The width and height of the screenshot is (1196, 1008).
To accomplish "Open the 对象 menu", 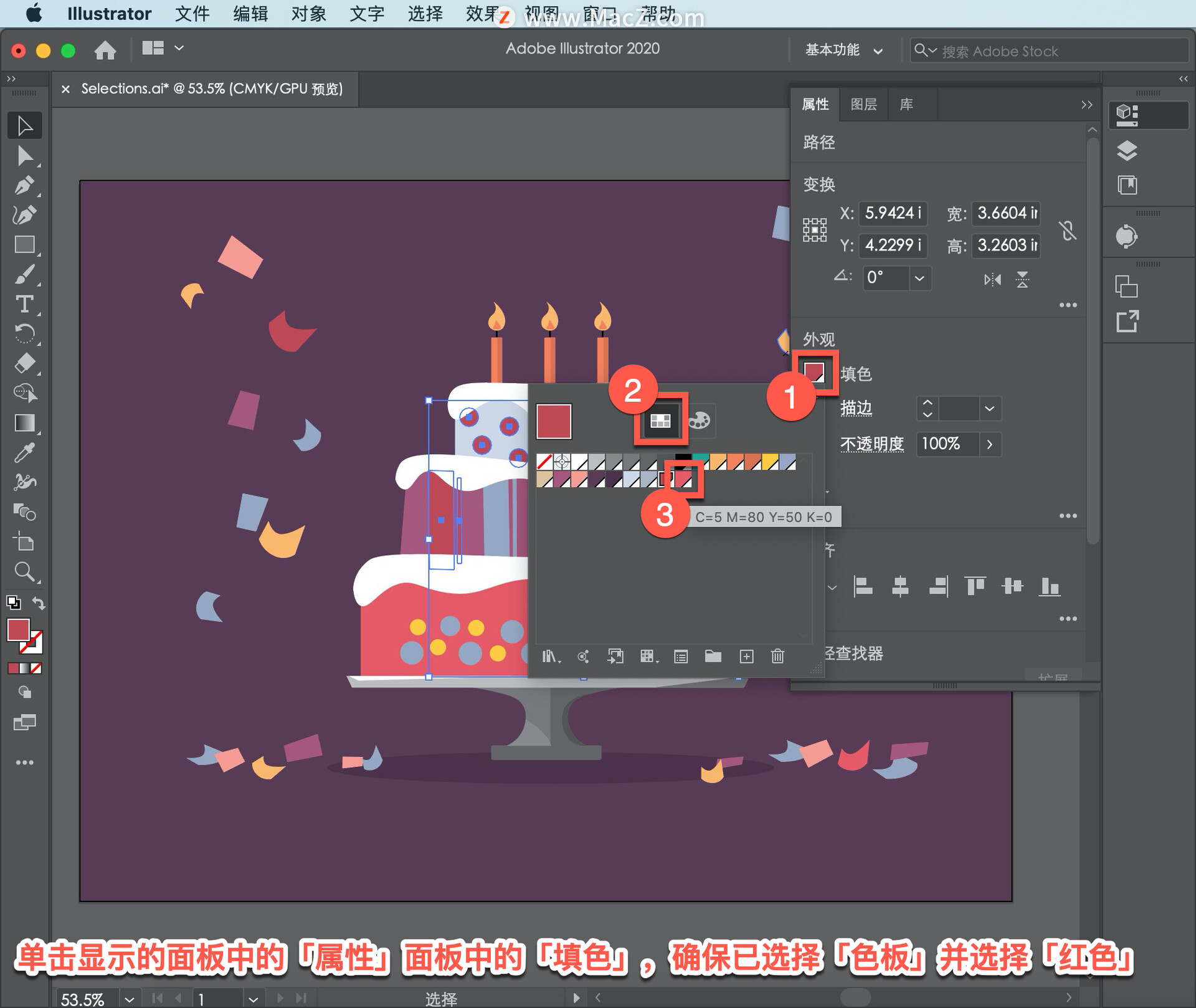I will (308, 14).
